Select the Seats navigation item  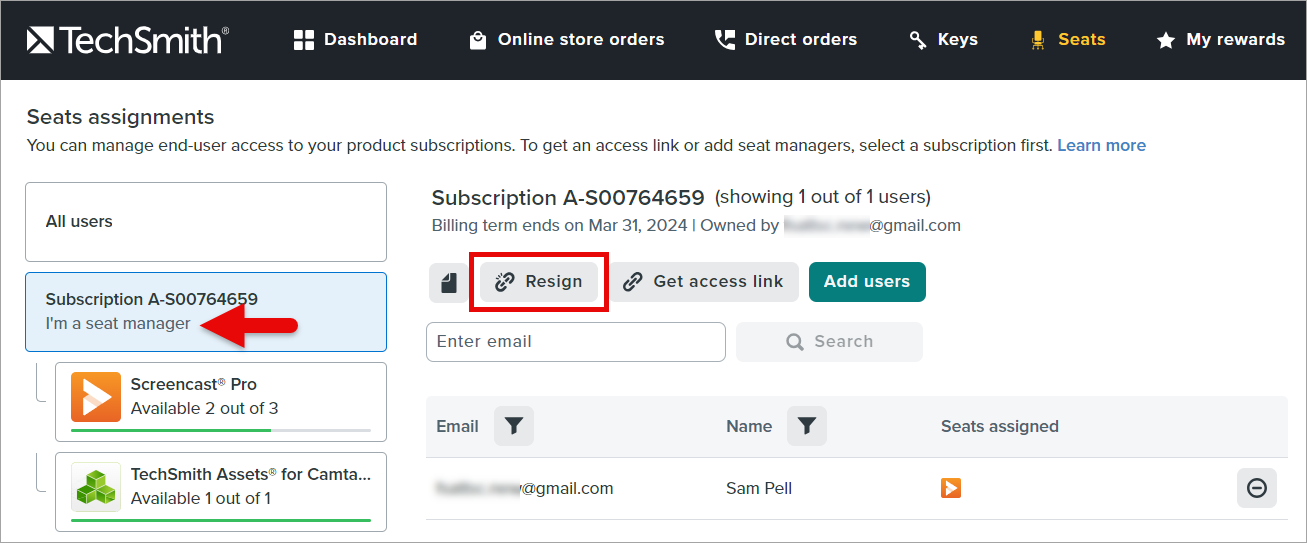[1067, 40]
